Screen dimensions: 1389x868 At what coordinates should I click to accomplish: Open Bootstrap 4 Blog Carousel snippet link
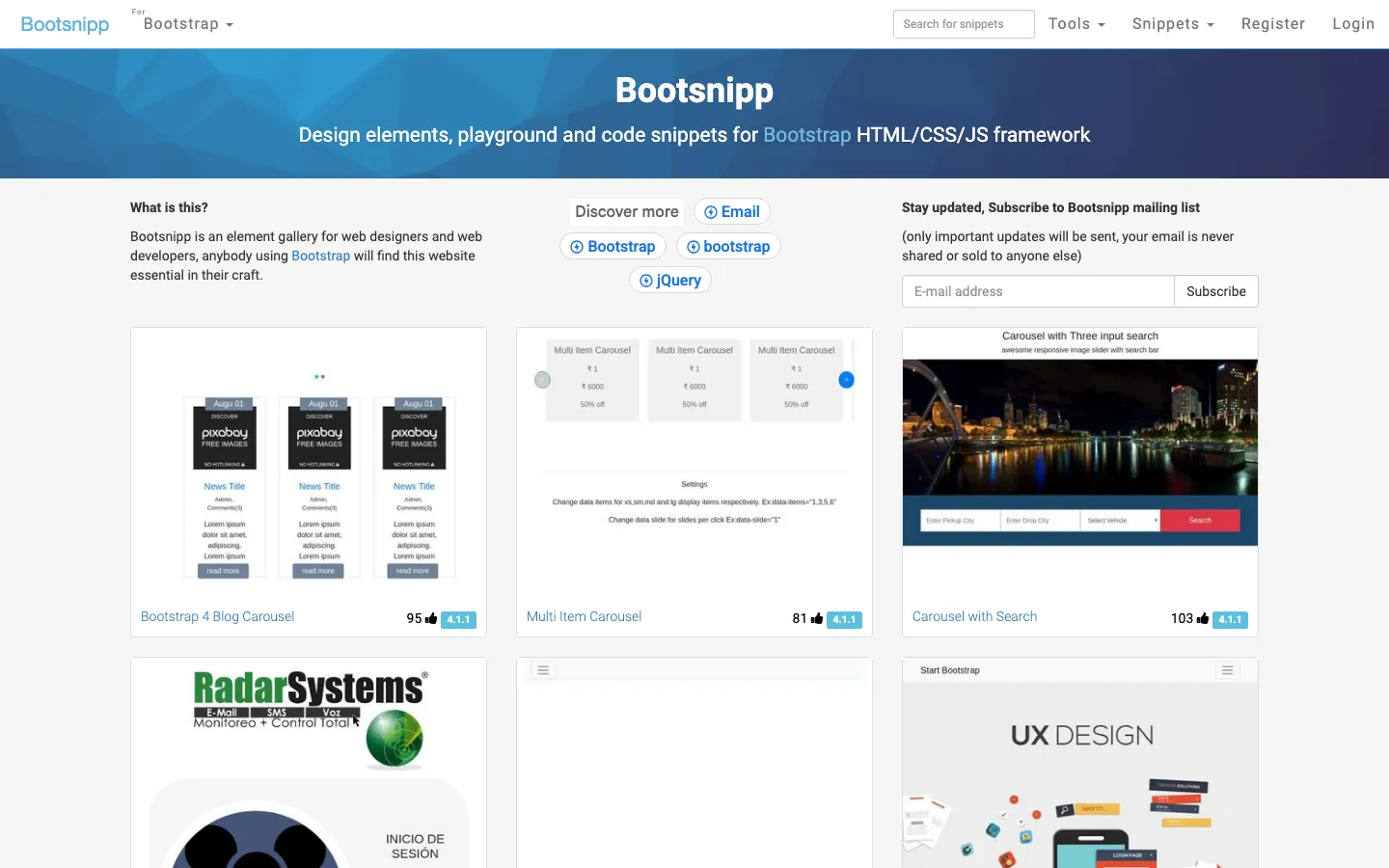pos(217,616)
